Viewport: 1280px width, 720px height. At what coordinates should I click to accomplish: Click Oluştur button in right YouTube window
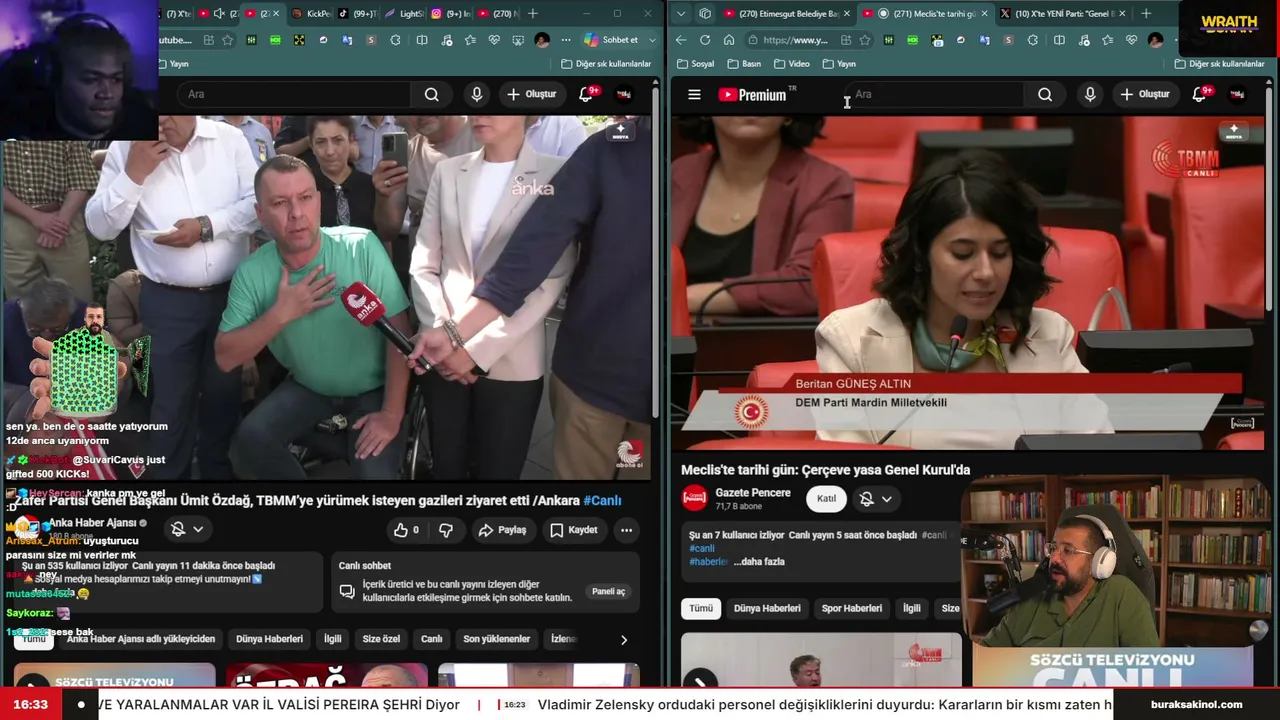pyautogui.click(x=1144, y=94)
